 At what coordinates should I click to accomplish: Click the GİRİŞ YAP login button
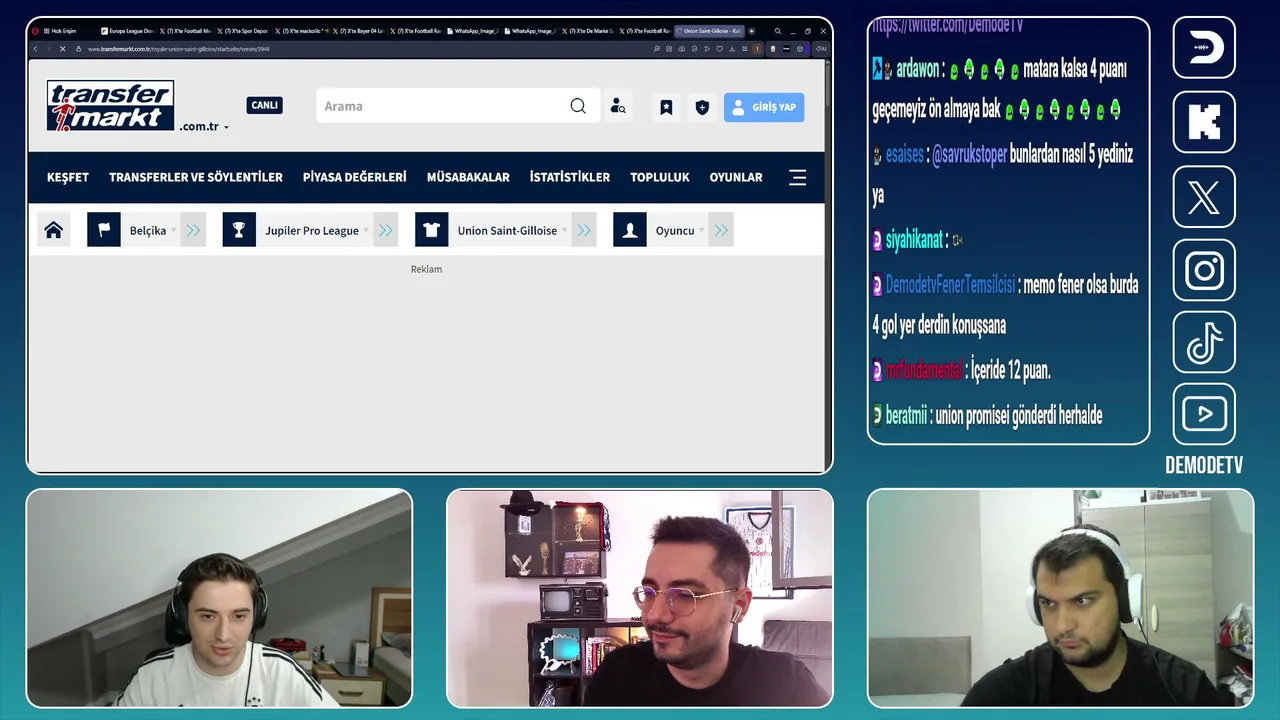click(x=764, y=107)
